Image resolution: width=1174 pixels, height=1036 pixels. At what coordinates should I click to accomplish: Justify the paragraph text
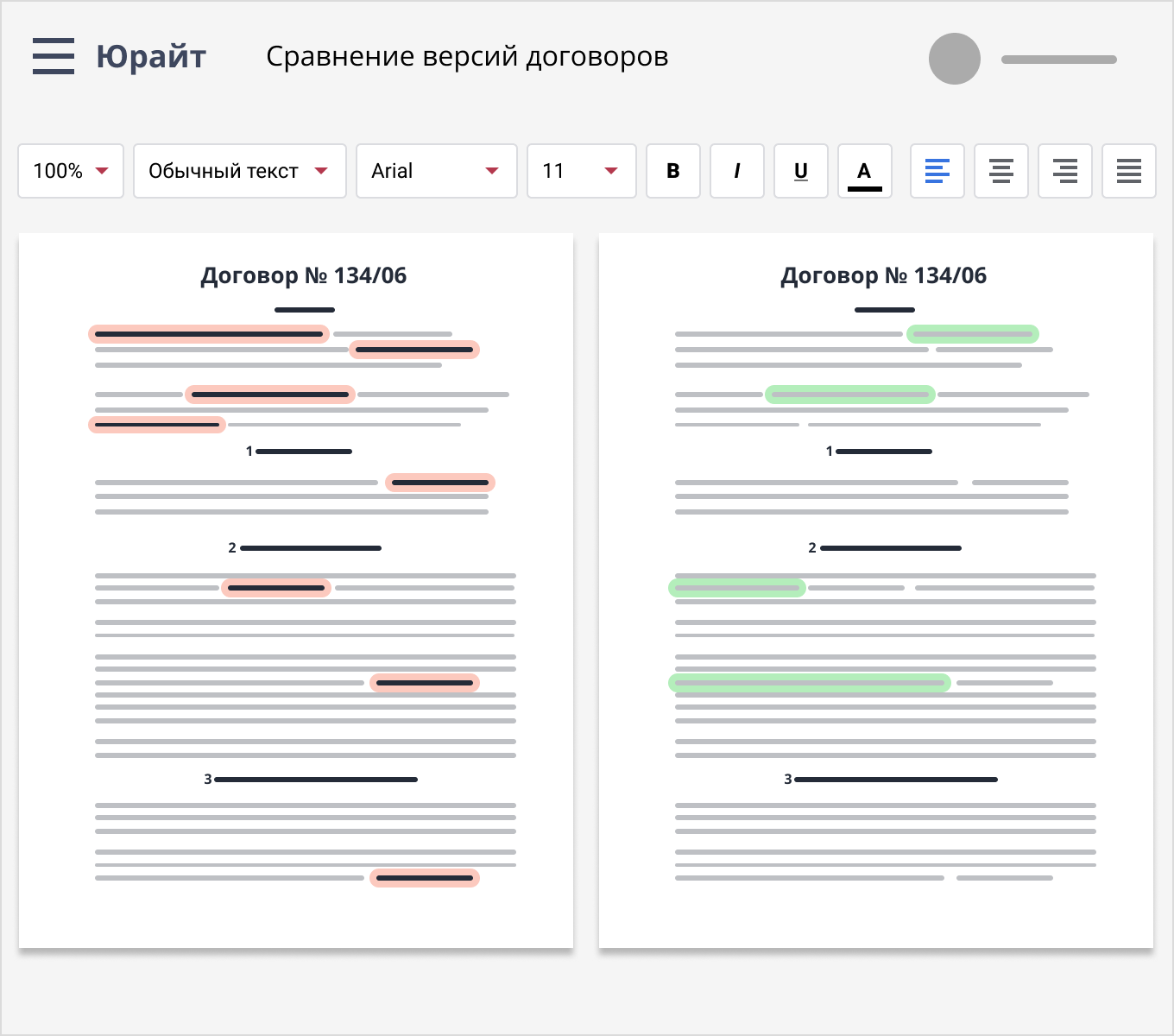(1129, 171)
